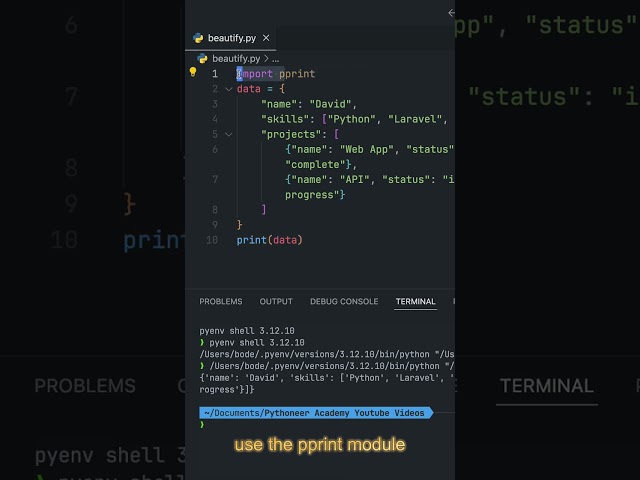Screen dimensions: 640x480
Task: Close the beautify.py editor tab
Action: 266,38
